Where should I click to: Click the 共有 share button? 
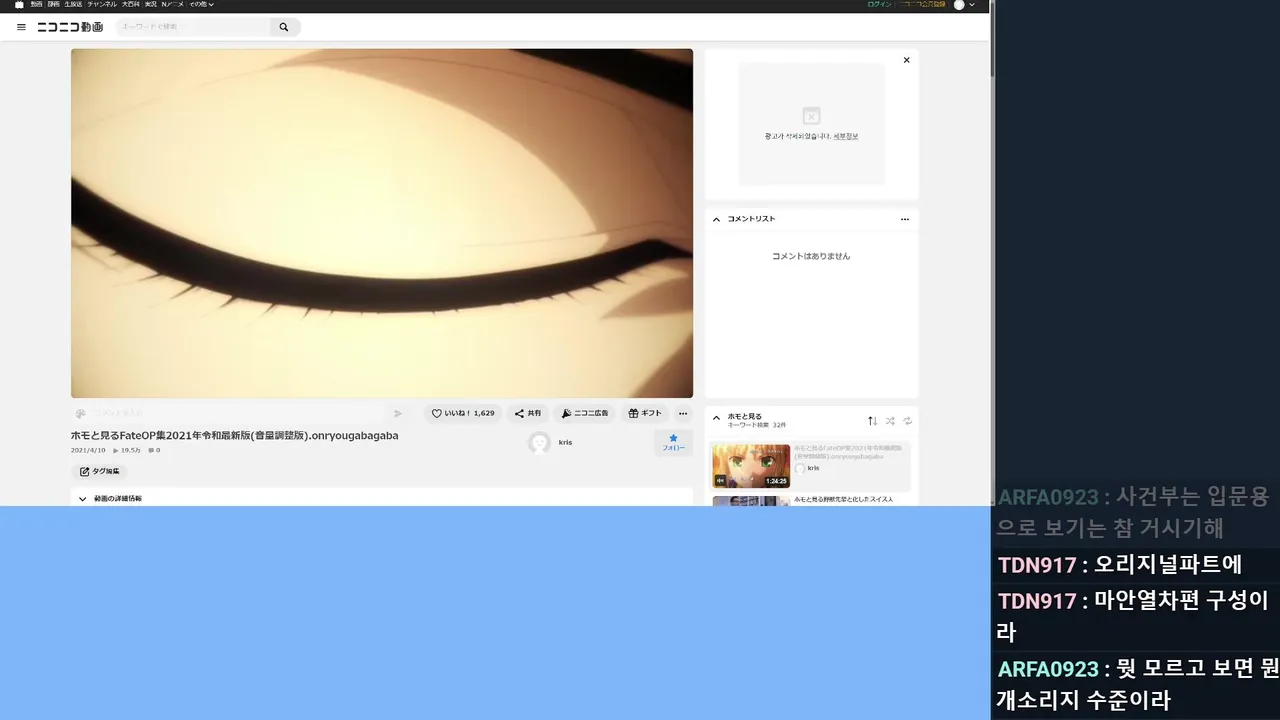pos(528,413)
